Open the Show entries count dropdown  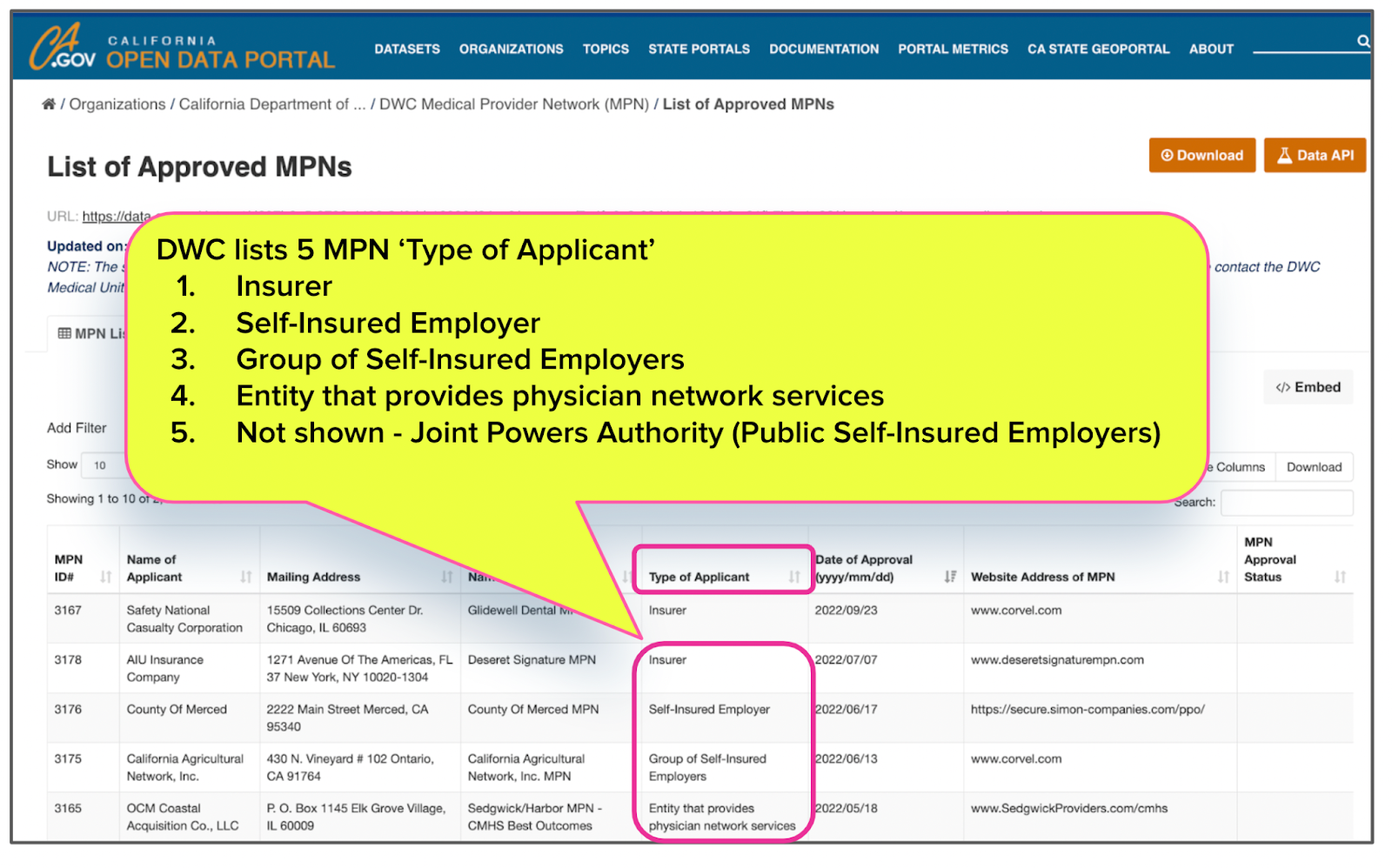105,465
